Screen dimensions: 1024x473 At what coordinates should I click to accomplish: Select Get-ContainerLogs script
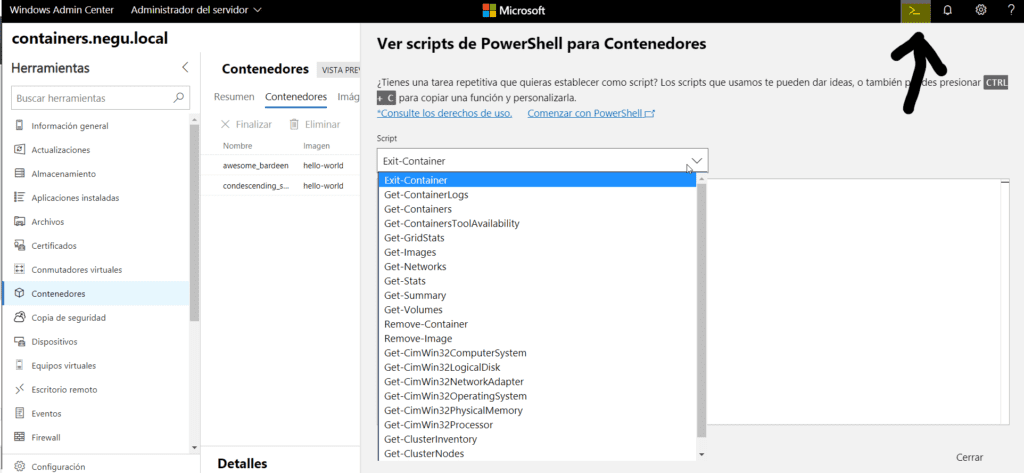(537, 195)
